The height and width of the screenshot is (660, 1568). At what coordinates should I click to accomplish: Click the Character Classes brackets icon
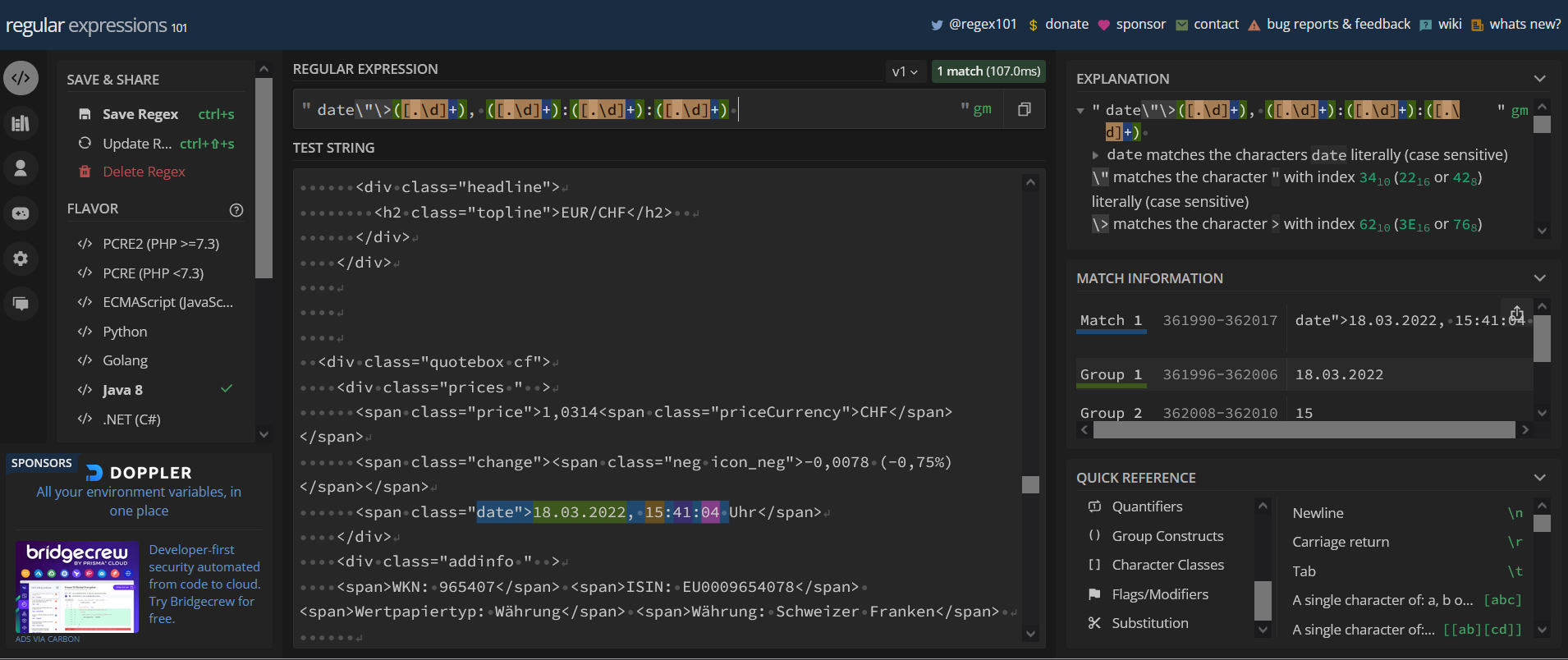coord(1094,565)
